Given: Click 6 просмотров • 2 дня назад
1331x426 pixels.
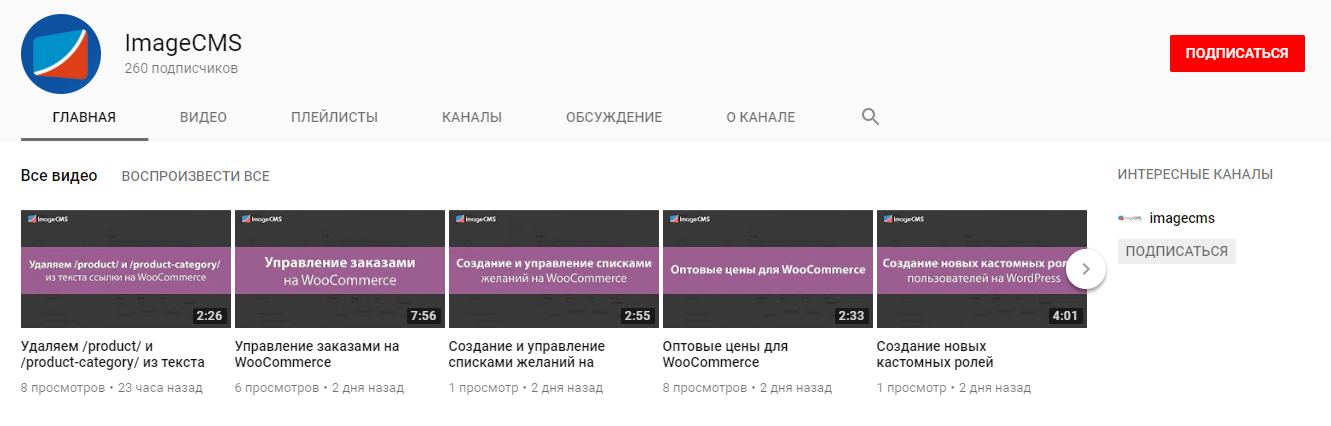Looking at the screenshot, I should click(319, 387).
